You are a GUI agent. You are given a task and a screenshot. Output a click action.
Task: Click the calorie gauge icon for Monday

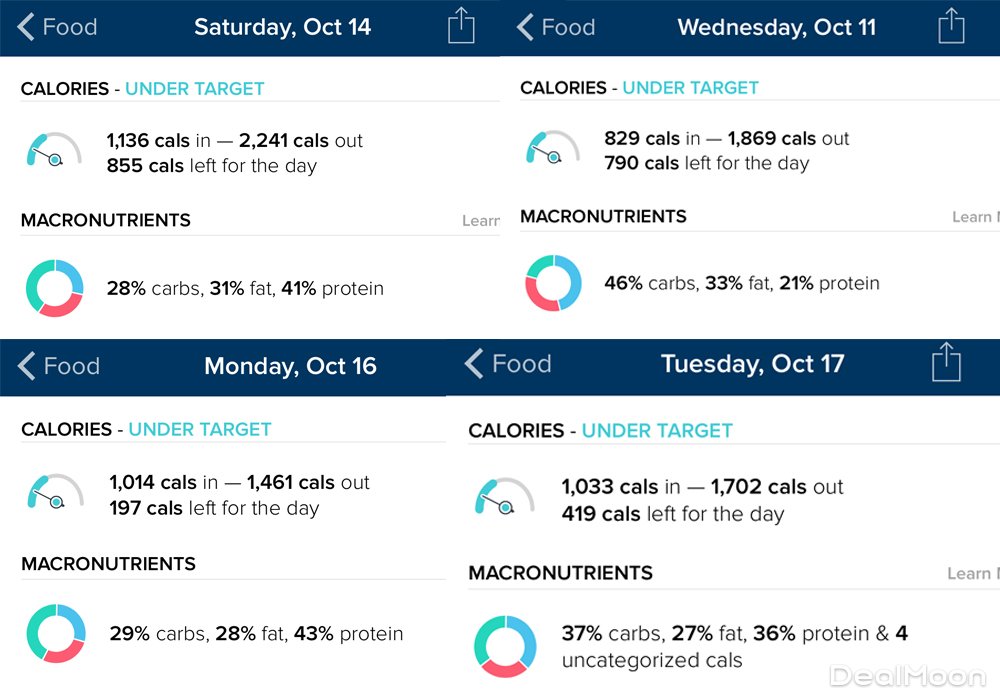click(54, 492)
